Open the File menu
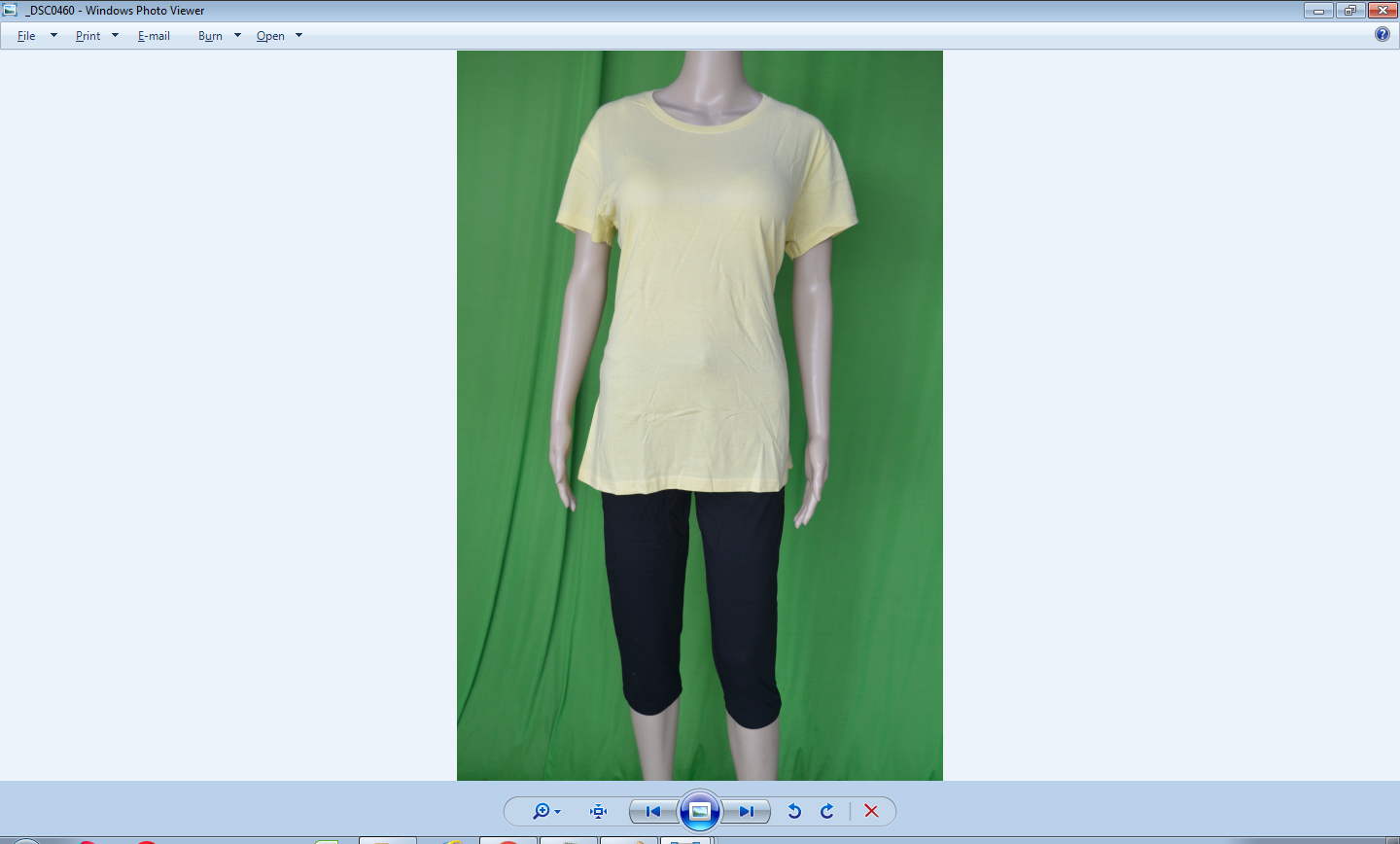 [x=26, y=36]
